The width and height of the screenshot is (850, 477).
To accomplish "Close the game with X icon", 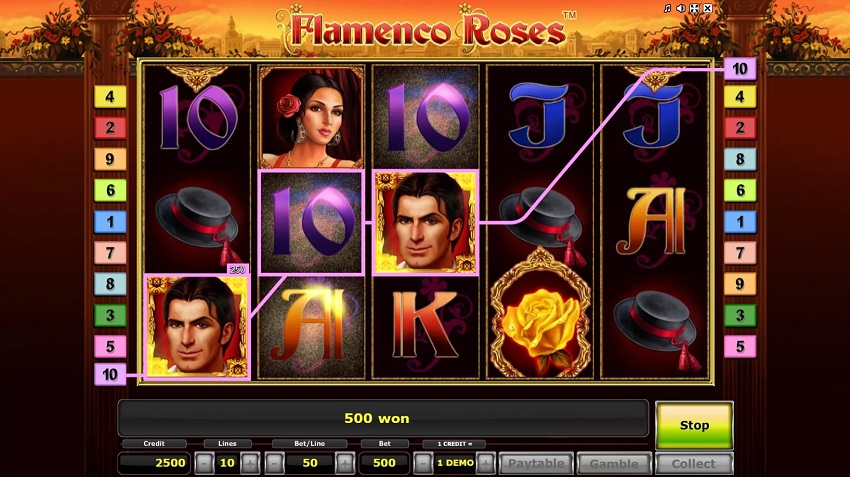I will (x=708, y=8).
